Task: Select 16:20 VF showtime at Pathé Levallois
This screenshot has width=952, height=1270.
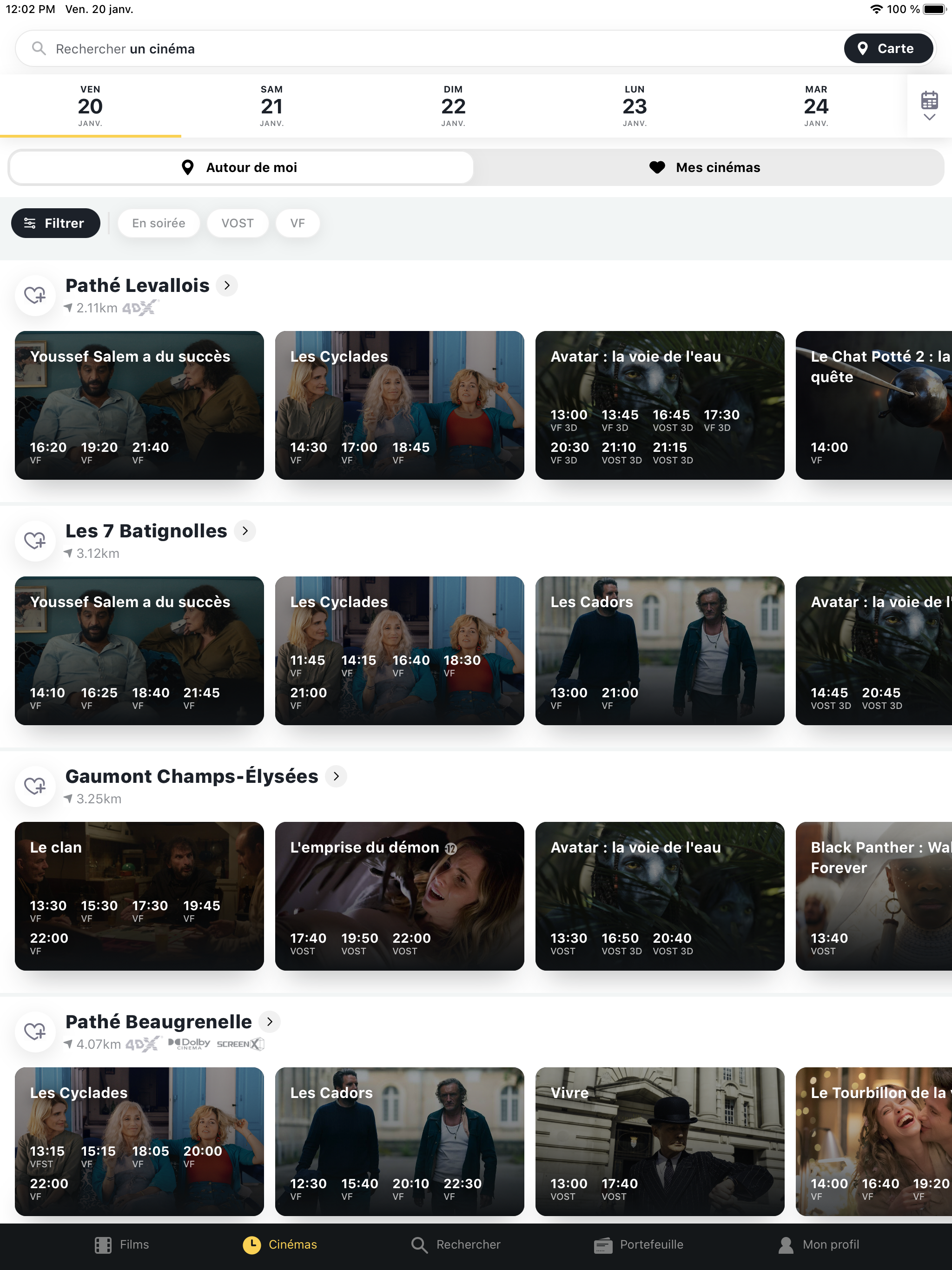Action: 48,452
